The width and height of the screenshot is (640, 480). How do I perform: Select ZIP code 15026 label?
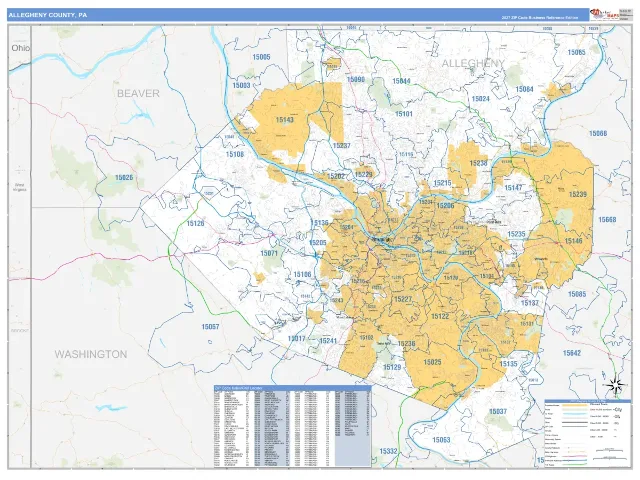pos(124,178)
